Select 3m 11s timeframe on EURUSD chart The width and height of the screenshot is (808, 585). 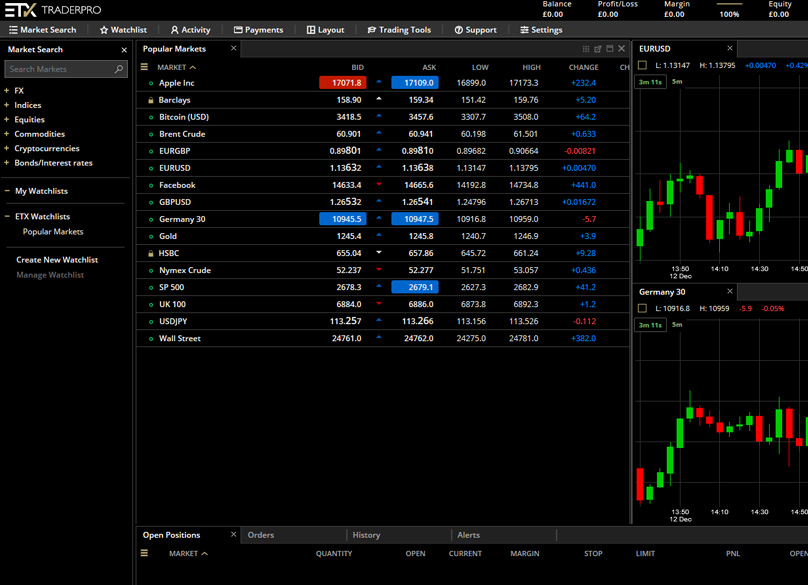pyautogui.click(x=650, y=82)
